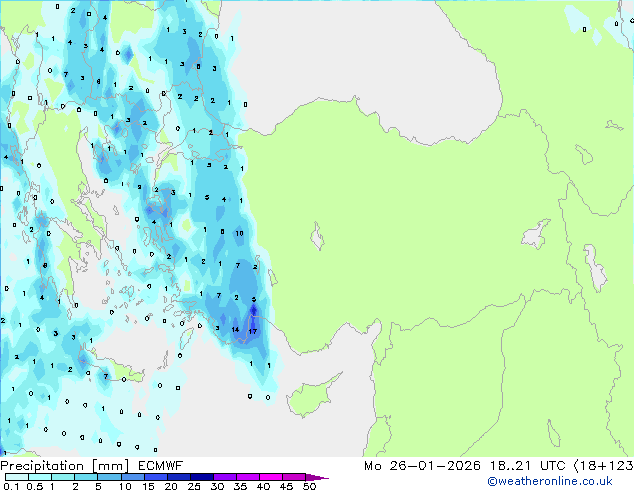Select the 0.1–0.5 mm lightest legend swatch
This screenshot has width=634, height=490.
tap(17, 477)
